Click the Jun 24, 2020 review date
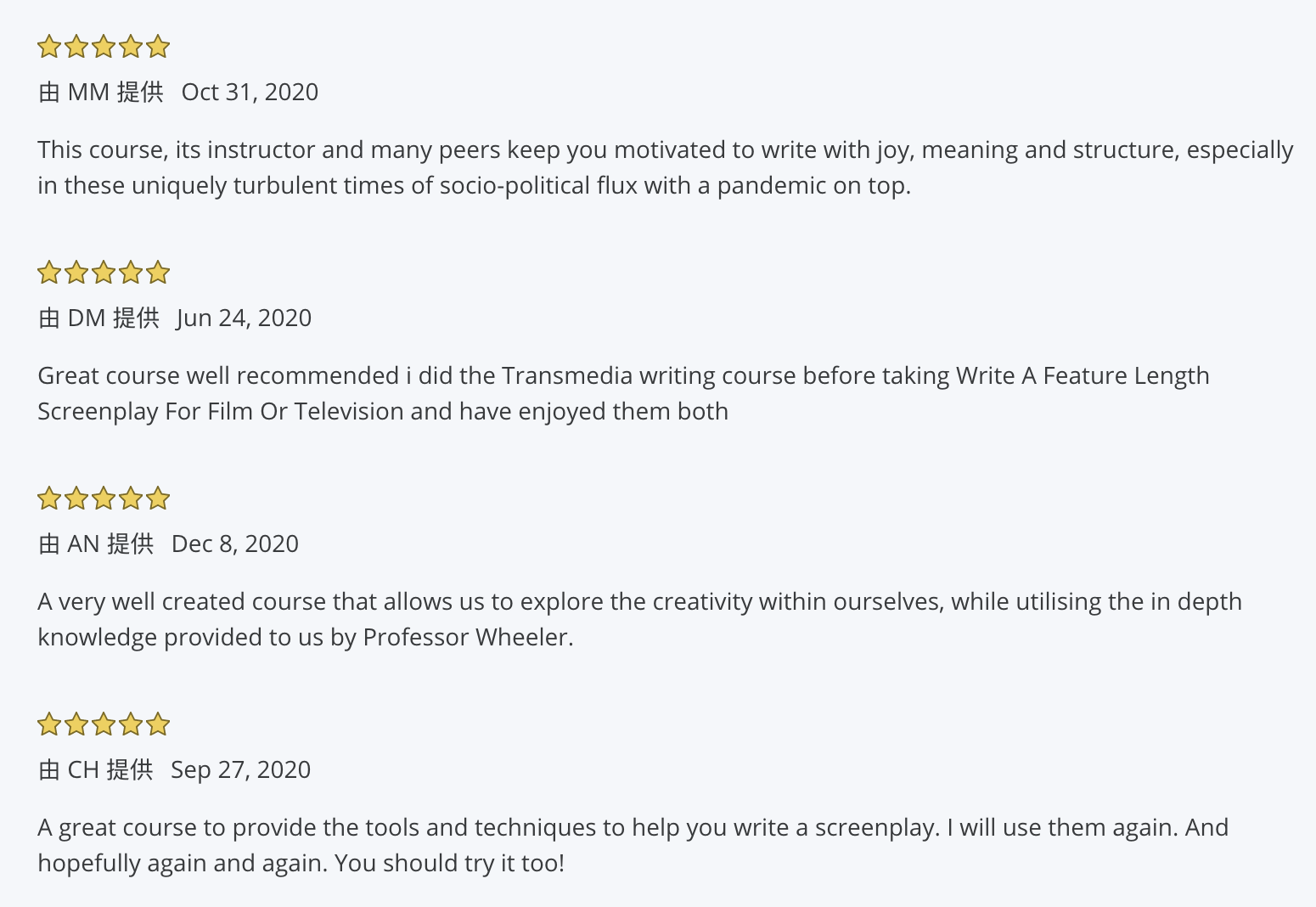The image size is (1316, 907). tap(244, 318)
